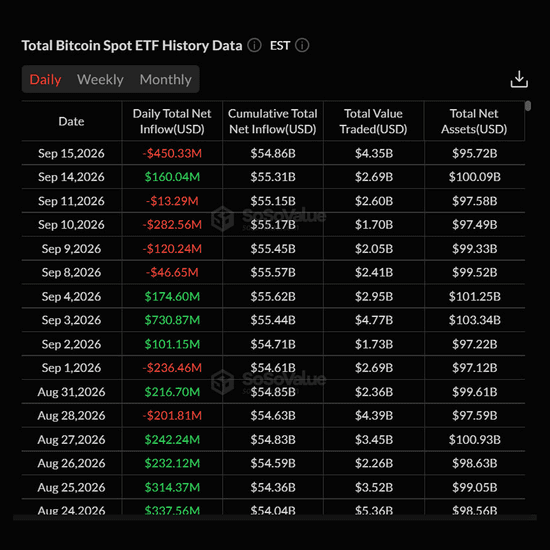
Task: Select the $54.86B cumulative value
Action: [273, 153]
